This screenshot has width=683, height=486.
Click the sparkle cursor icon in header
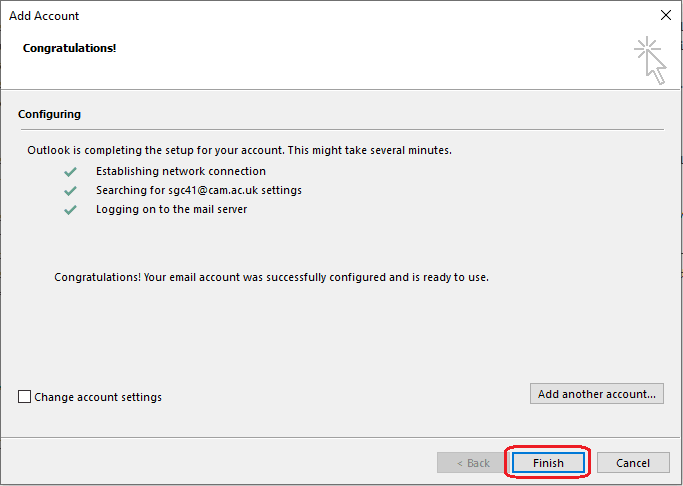(650, 60)
